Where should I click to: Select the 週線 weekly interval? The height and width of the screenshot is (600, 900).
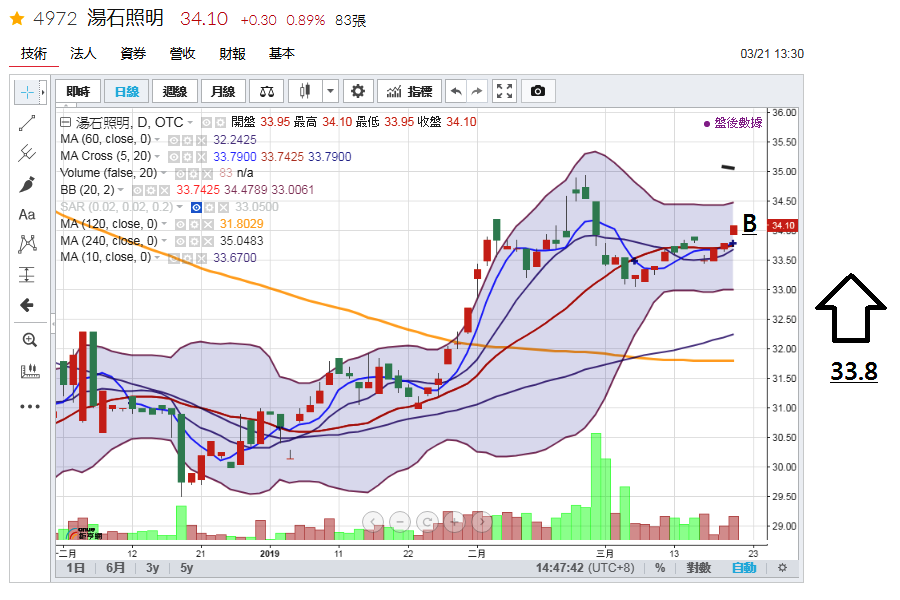[x=175, y=91]
